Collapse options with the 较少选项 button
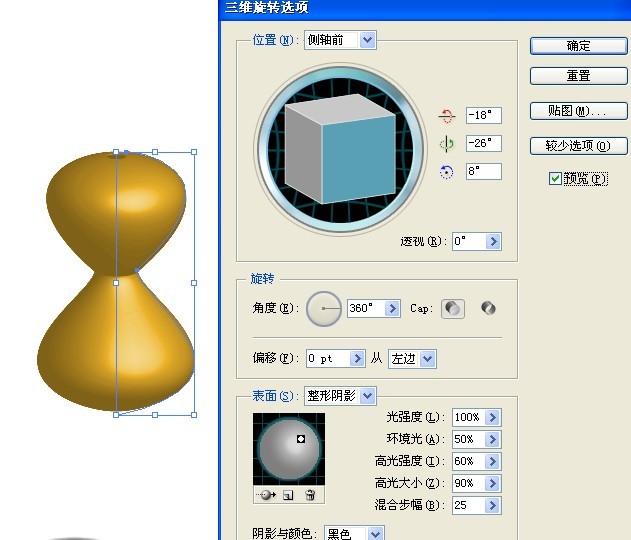 (578, 146)
